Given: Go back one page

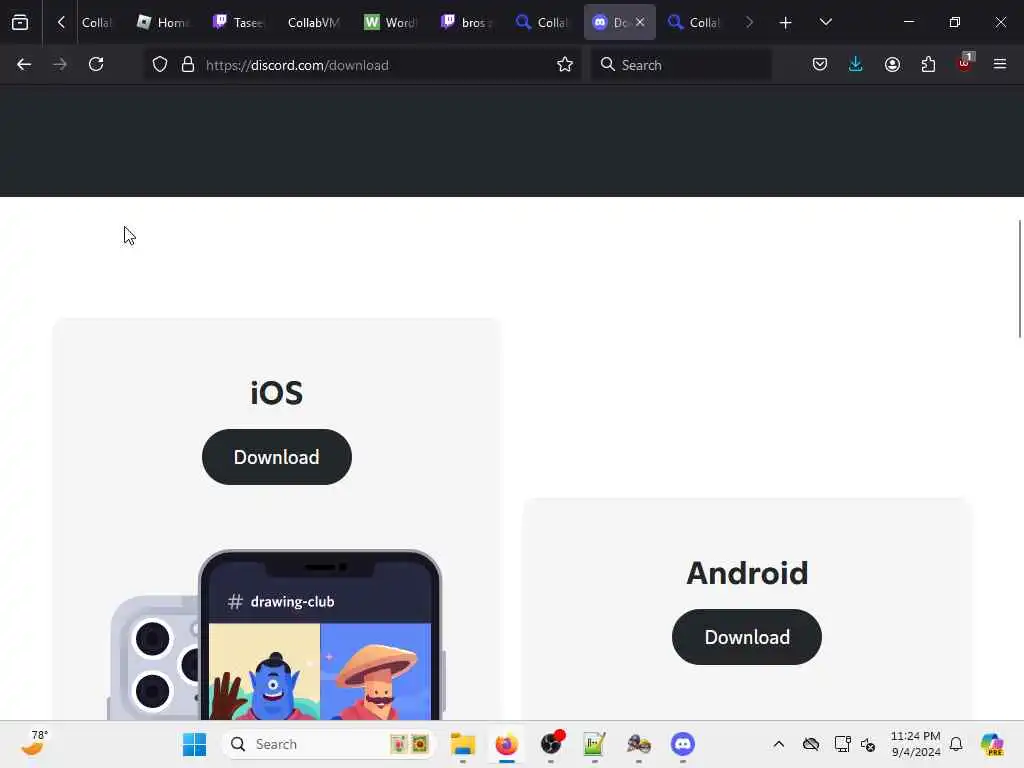Looking at the screenshot, I should [24, 65].
